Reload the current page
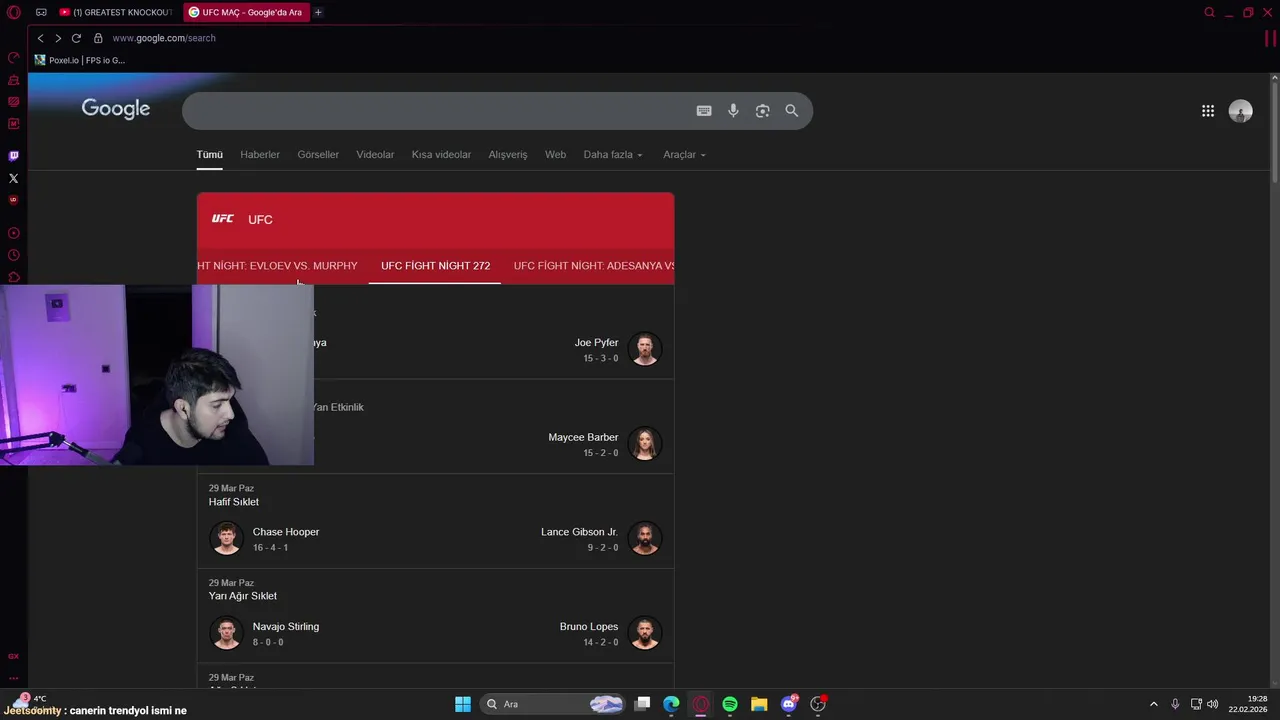Image resolution: width=1280 pixels, height=720 pixels. tap(76, 38)
